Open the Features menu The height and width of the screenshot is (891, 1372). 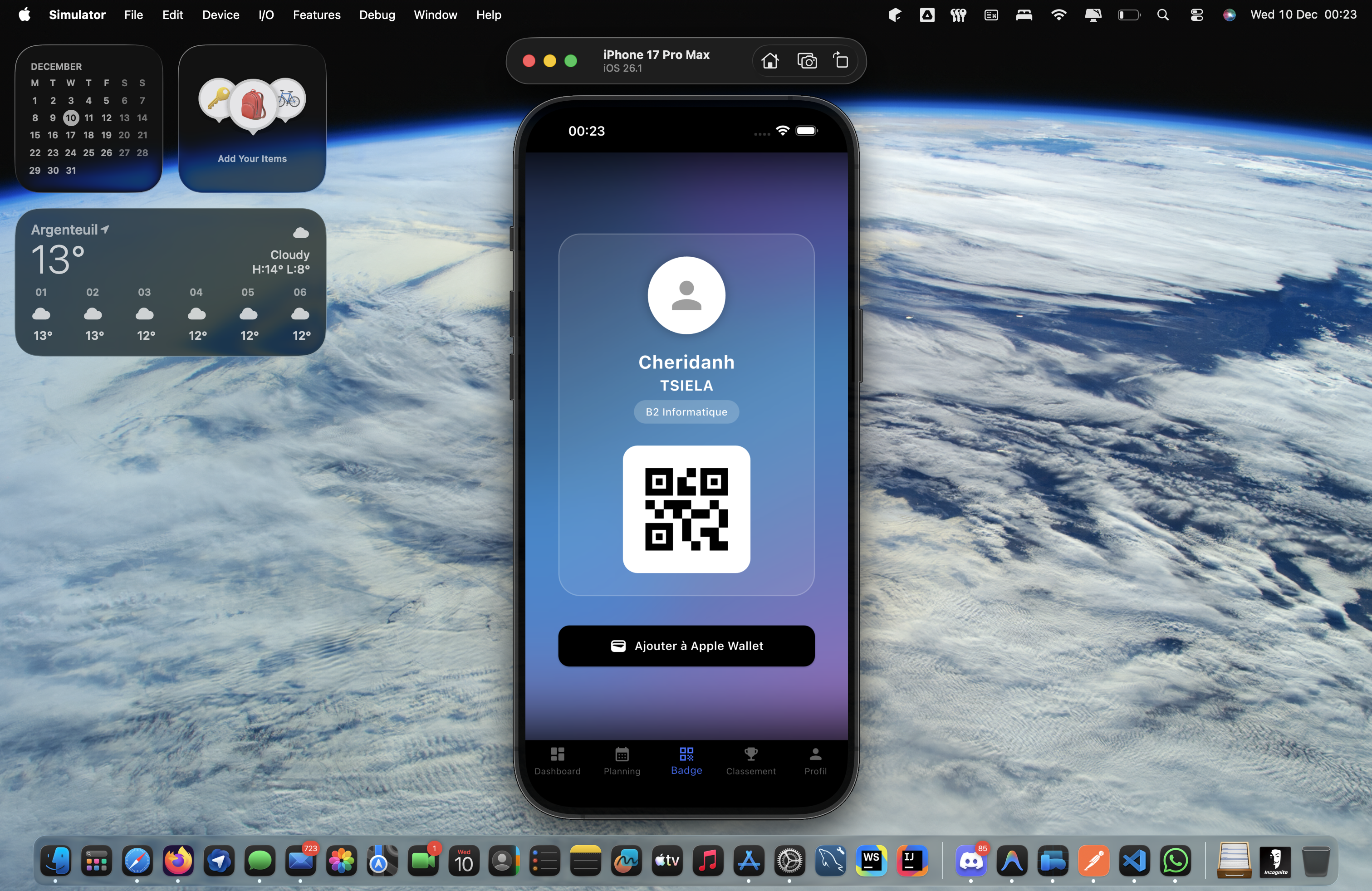point(317,15)
